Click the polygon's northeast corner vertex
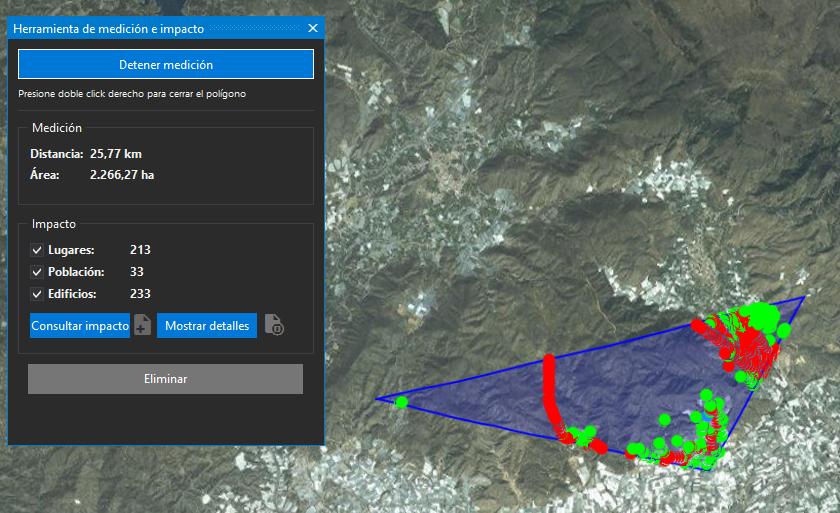The height and width of the screenshot is (513, 840). click(x=804, y=296)
